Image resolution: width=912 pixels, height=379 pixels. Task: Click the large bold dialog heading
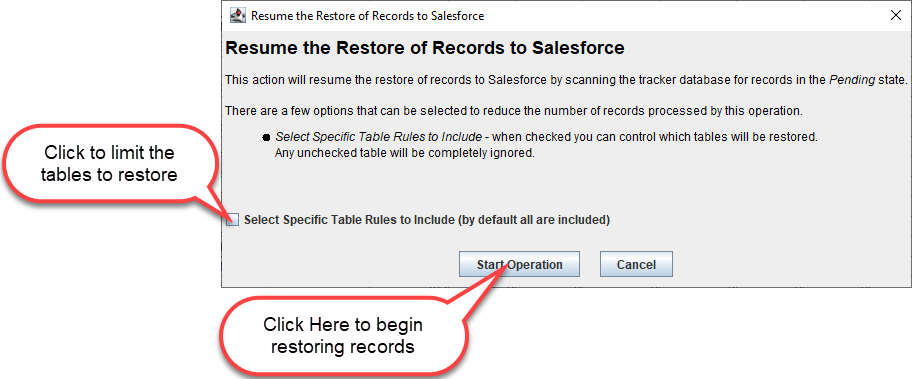425,48
